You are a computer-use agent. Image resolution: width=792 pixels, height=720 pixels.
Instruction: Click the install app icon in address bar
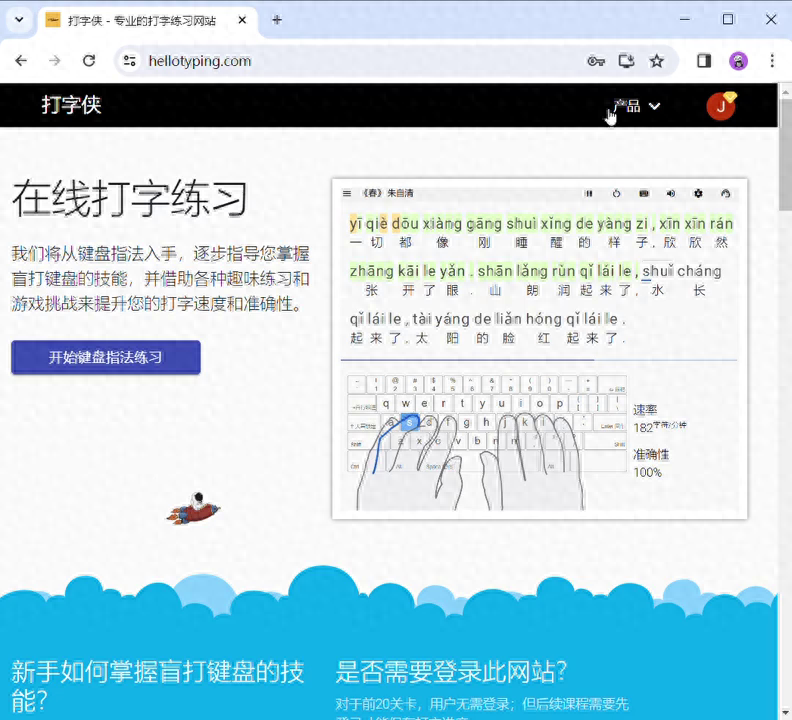click(x=627, y=61)
